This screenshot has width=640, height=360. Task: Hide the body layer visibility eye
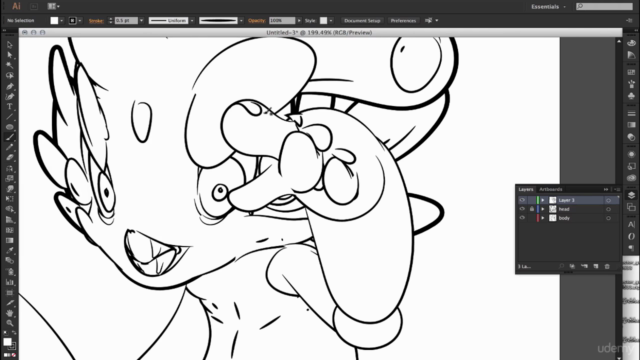pos(522,218)
